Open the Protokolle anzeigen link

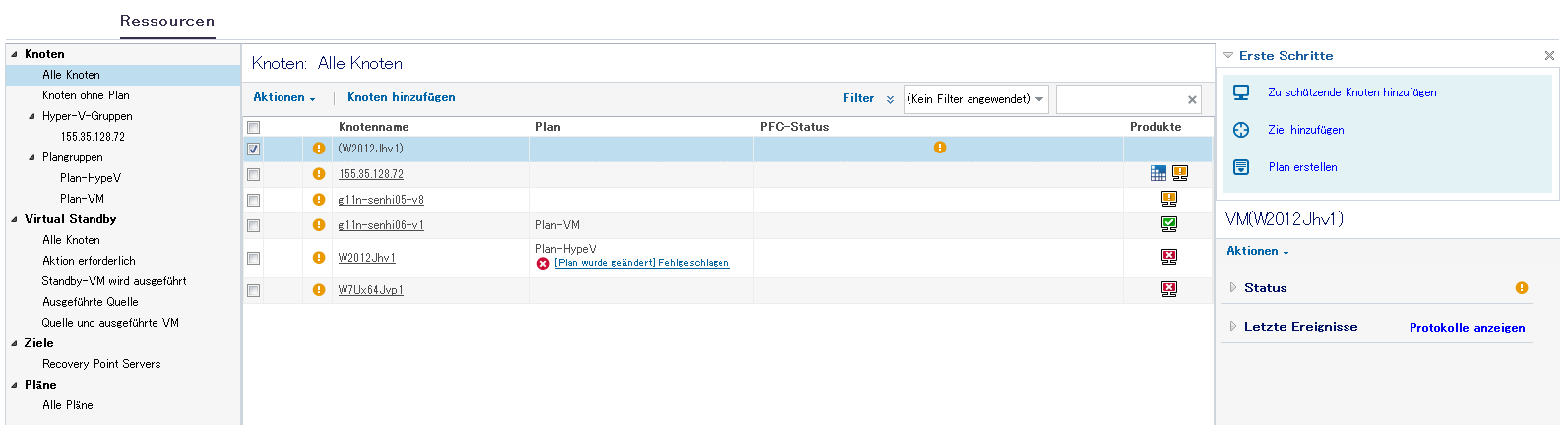pyautogui.click(x=1467, y=328)
